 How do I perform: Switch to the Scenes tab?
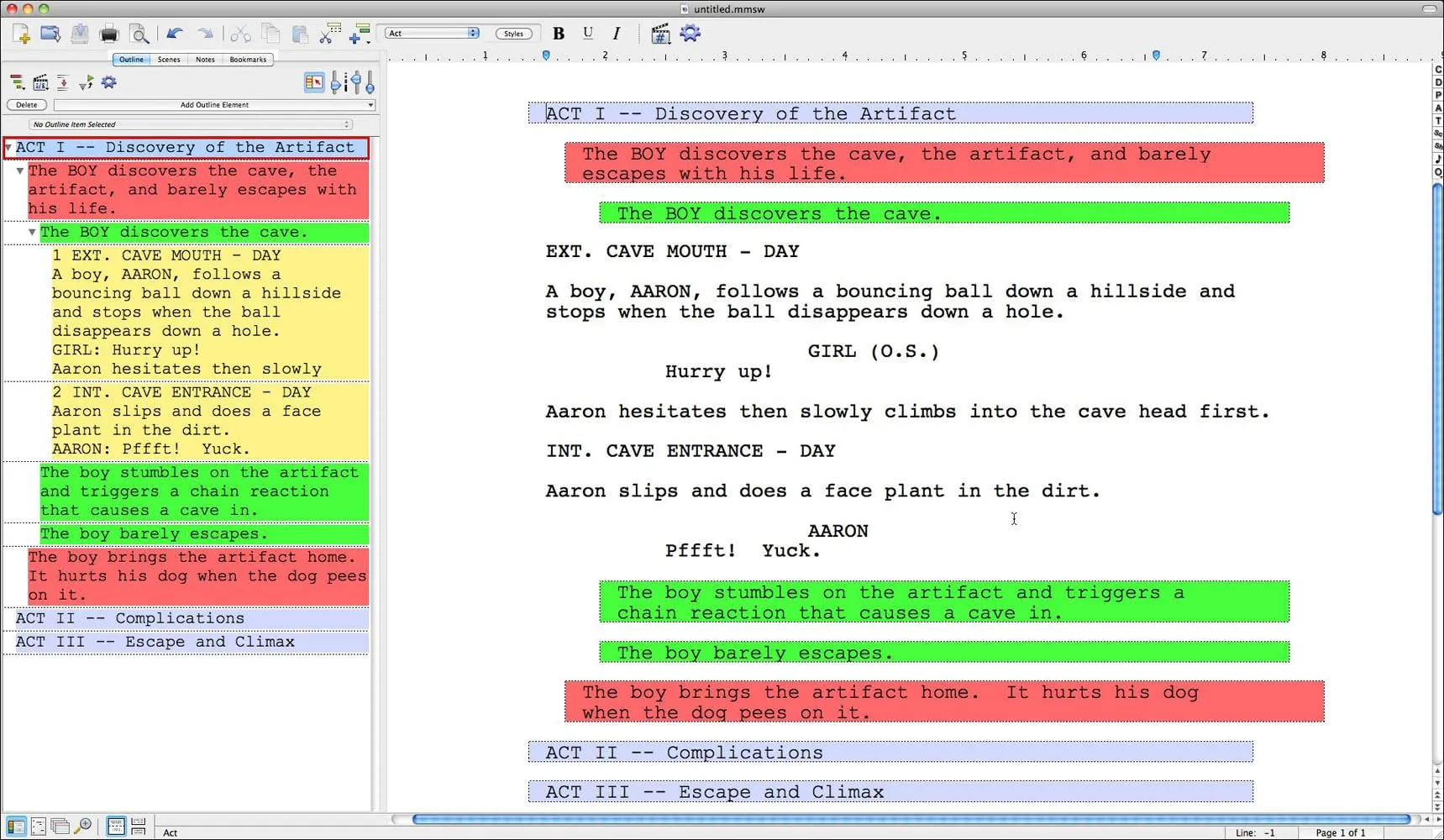point(168,60)
